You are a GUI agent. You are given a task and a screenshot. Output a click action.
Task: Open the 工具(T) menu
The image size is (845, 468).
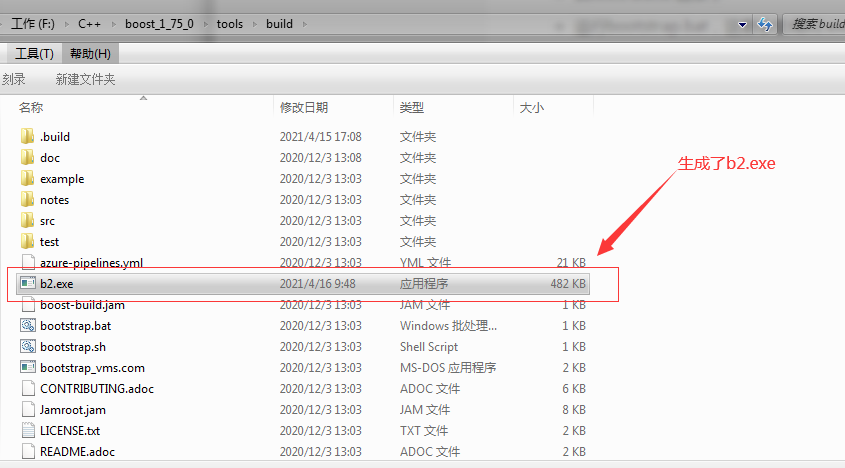[x=34, y=53]
